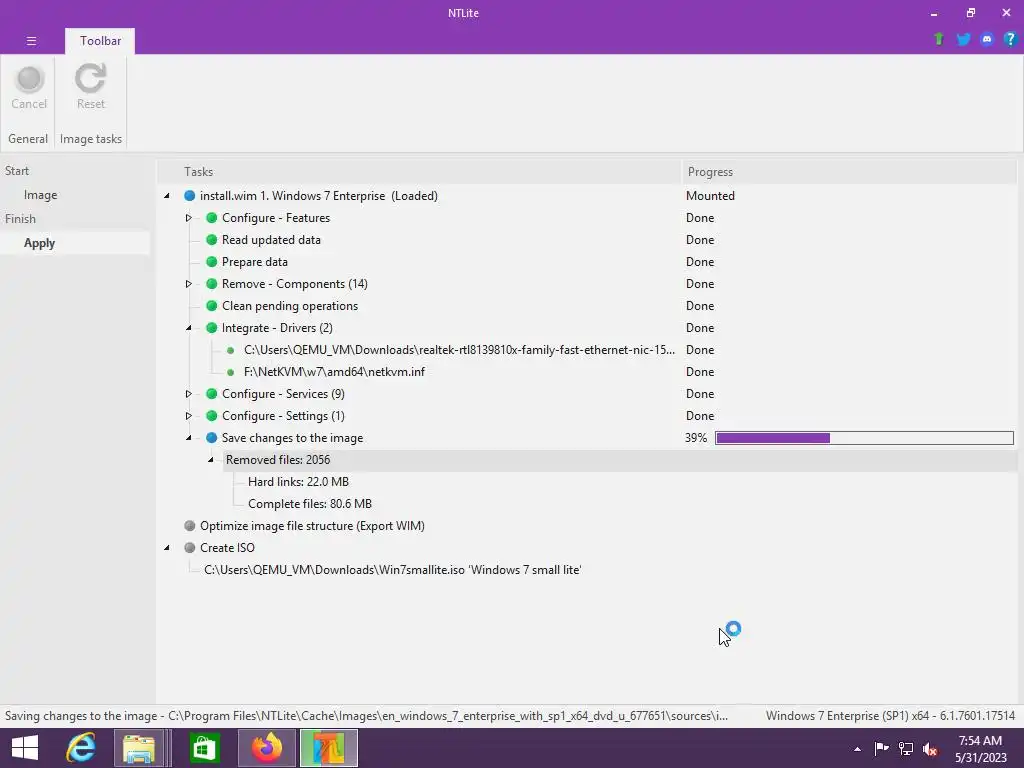This screenshot has height=768, width=1024.
Task: Open the Twitter bird icon
Action: click(x=963, y=39)
